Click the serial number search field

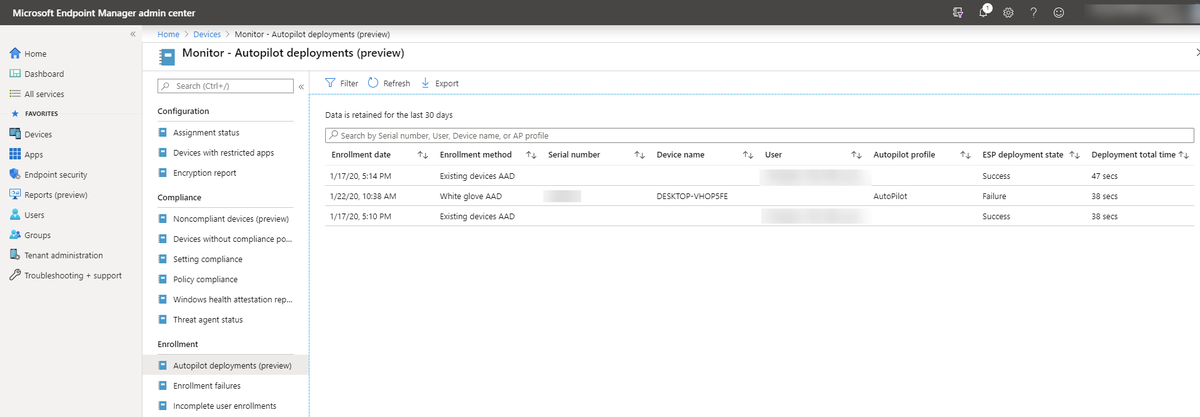click(x=760, y=135)
